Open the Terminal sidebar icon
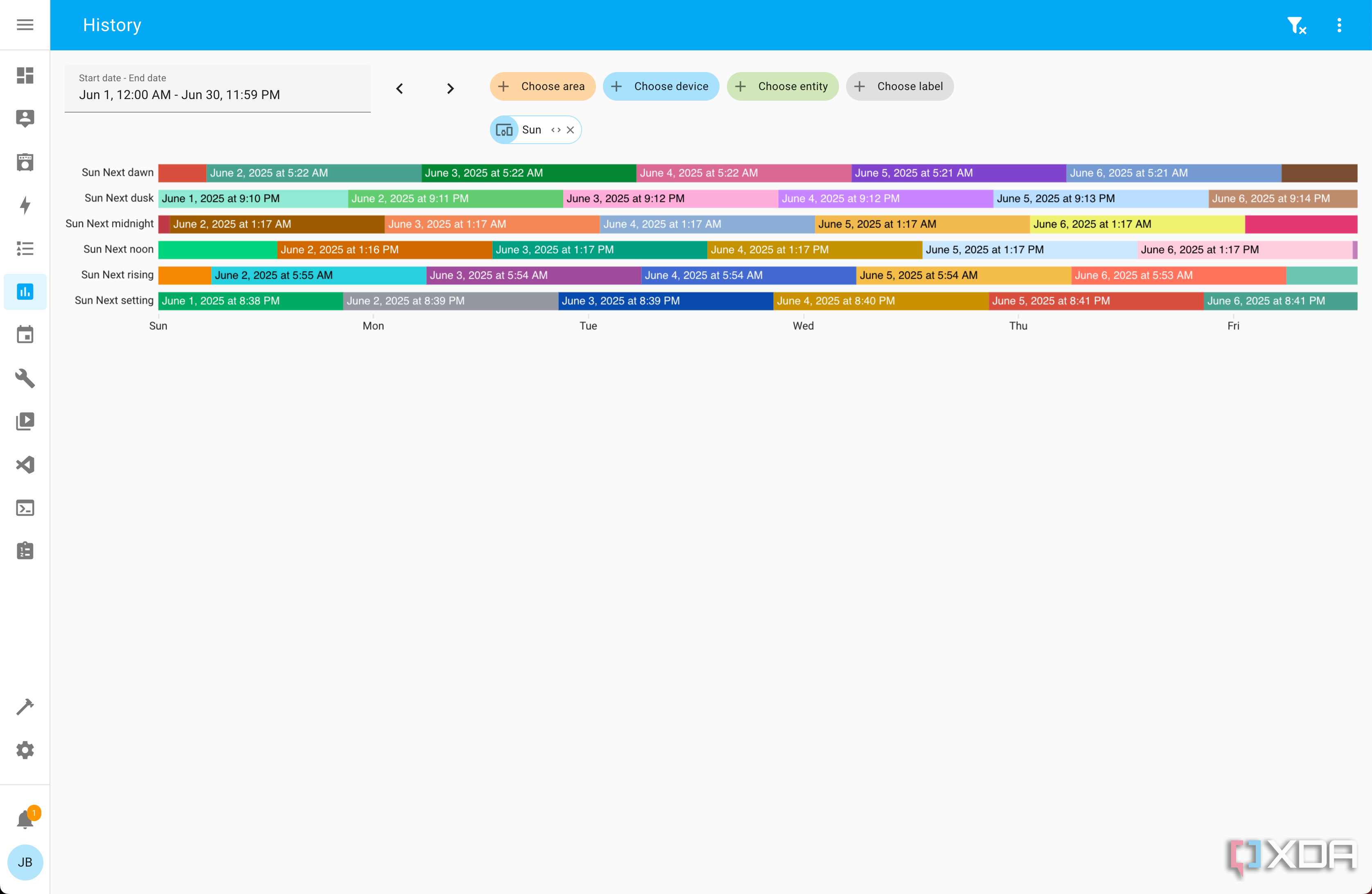This screenshot has width=1372, height=894. pos(25,508)
